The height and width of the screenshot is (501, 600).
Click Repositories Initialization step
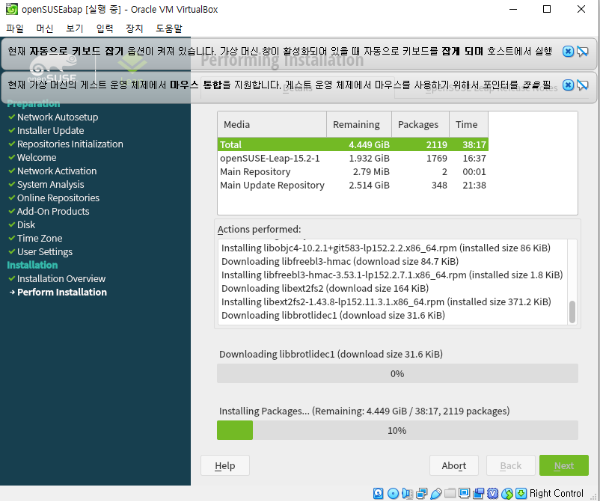click(70, 144)
